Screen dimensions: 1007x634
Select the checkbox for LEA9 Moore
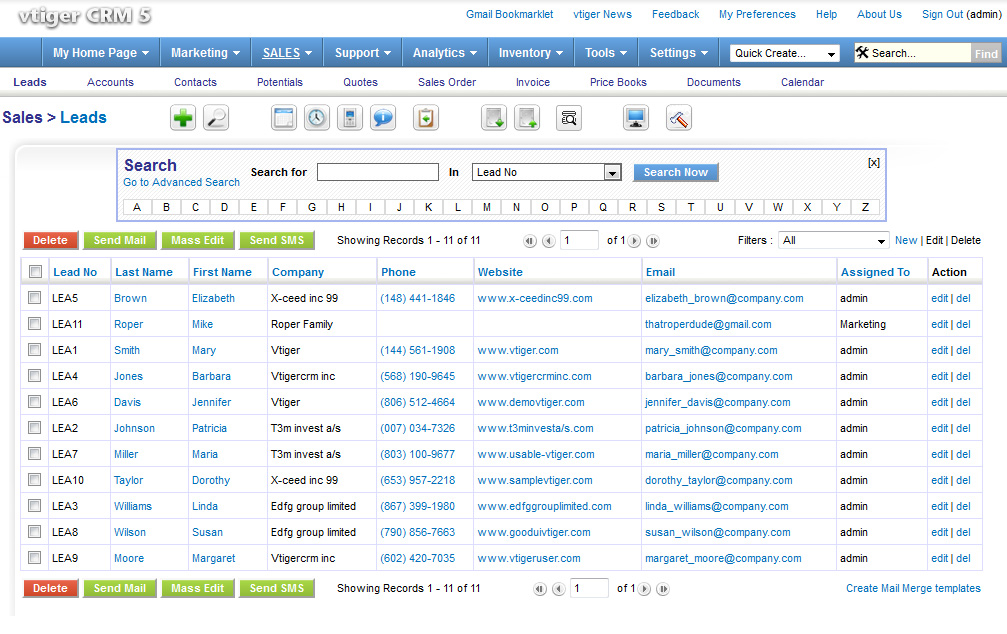(x=35, y=558)
